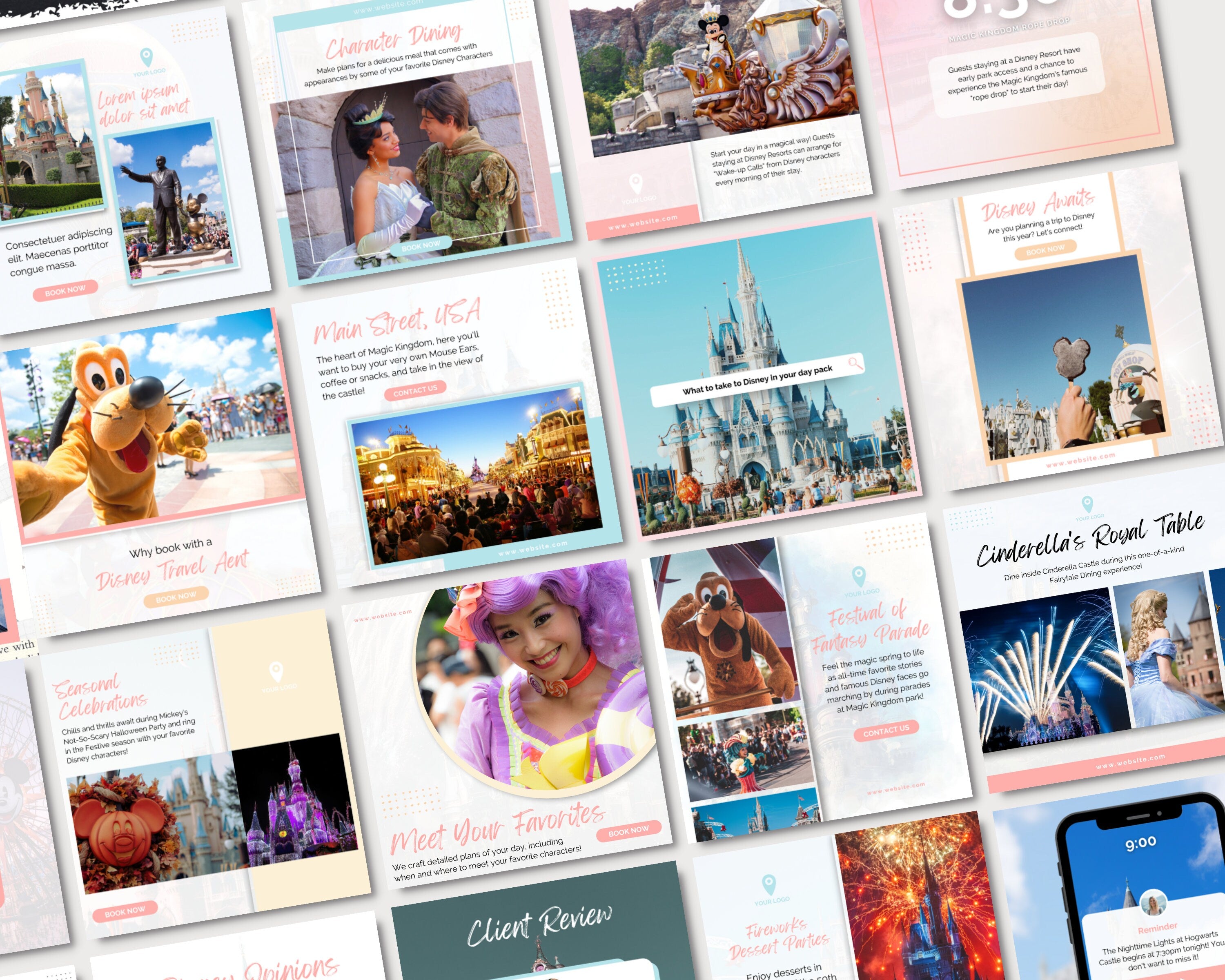1225x980 pixels.
Task: Click the Book Now button on Character Dining card
Action: 421,245
